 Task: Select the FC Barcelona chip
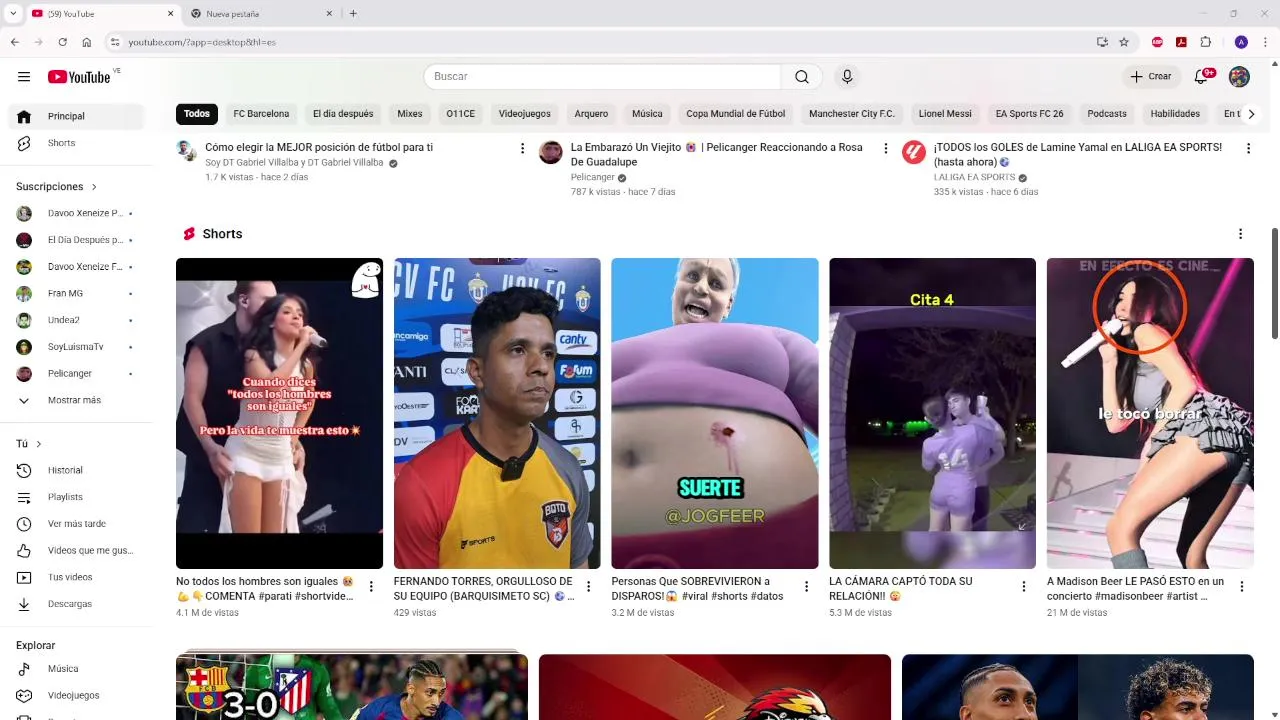tap(261, 114)
